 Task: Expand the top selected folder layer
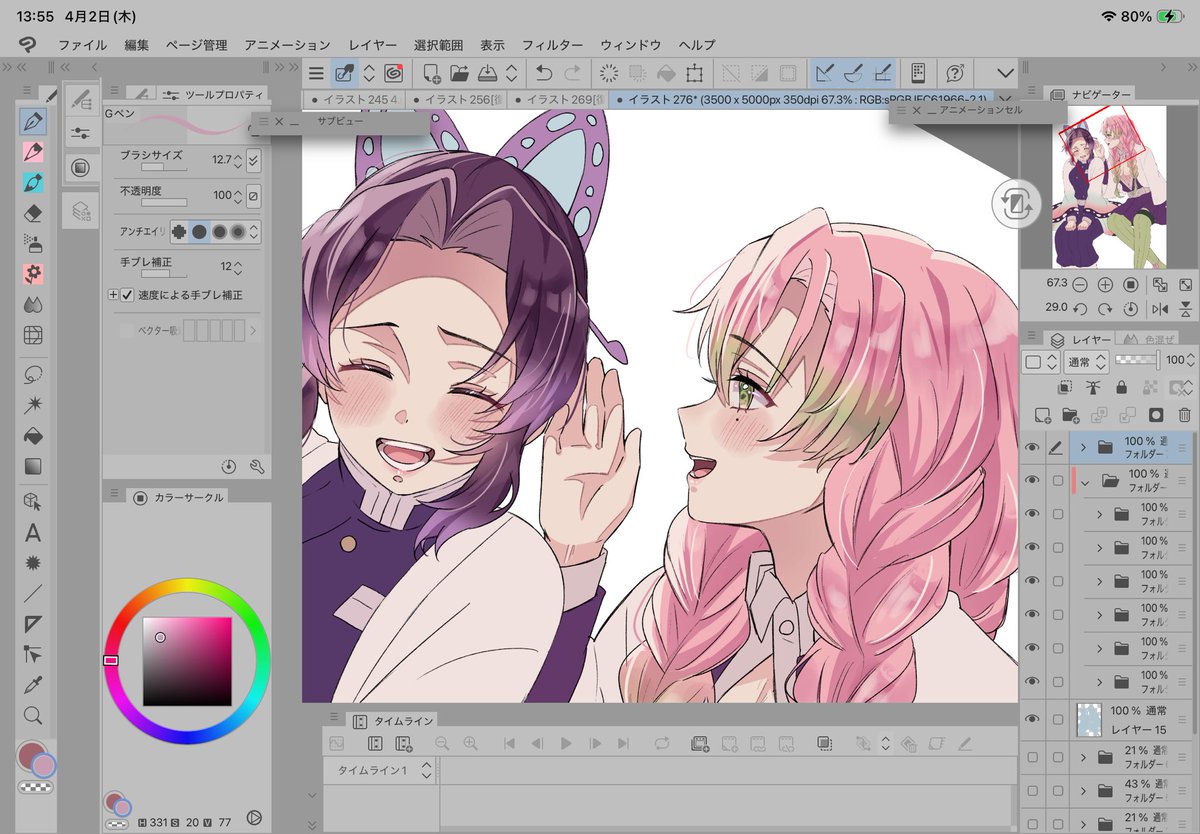point(1083,447)
